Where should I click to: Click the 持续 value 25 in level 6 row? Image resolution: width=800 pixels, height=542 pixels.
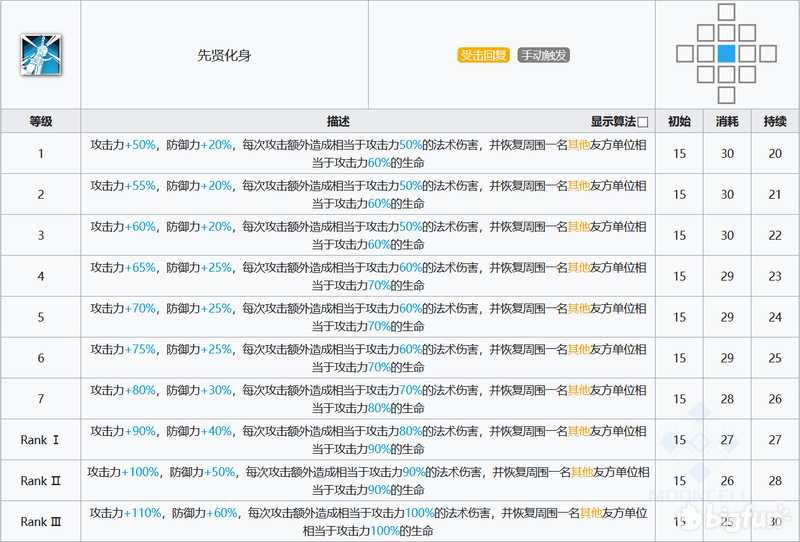click(x=775, y=358)
